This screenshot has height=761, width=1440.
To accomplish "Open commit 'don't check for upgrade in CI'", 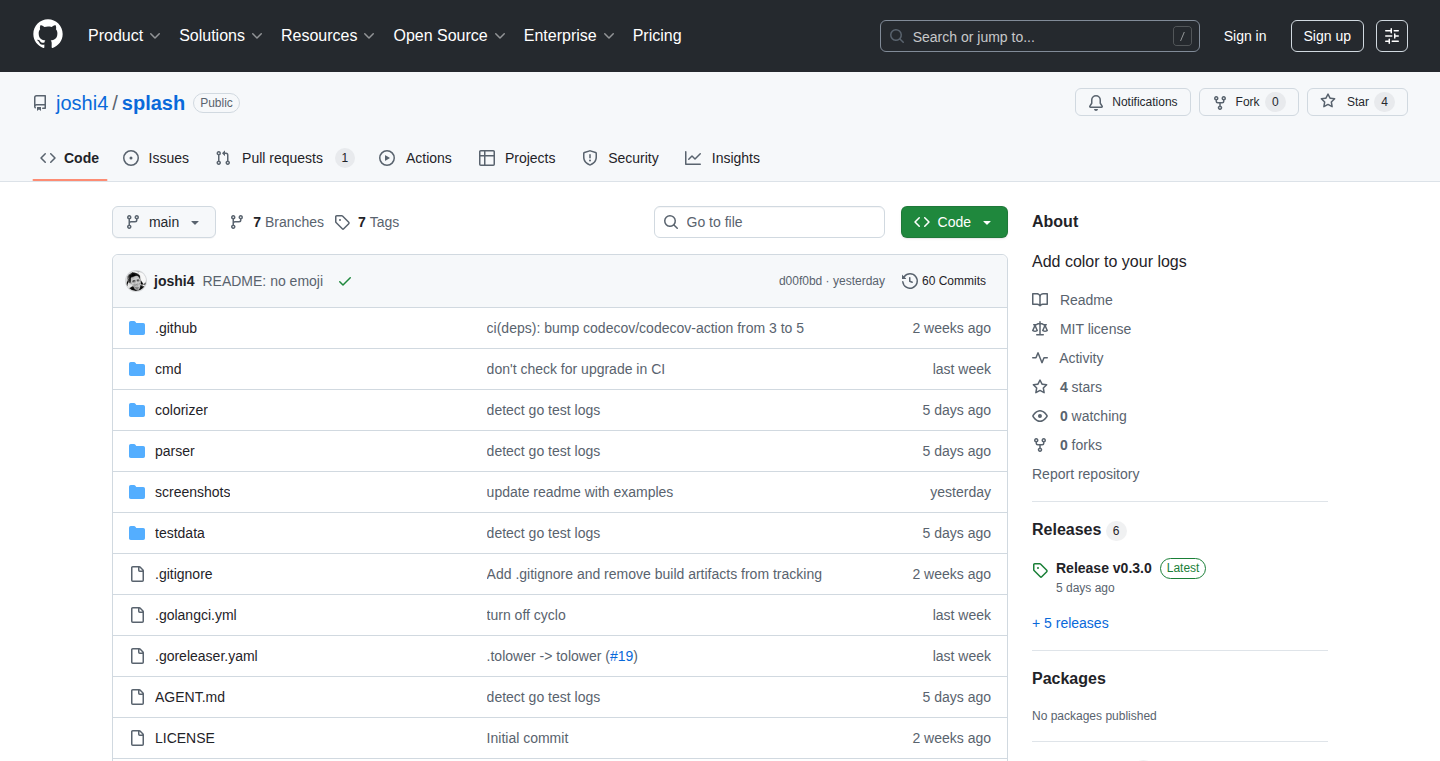I will click(576, 369).
